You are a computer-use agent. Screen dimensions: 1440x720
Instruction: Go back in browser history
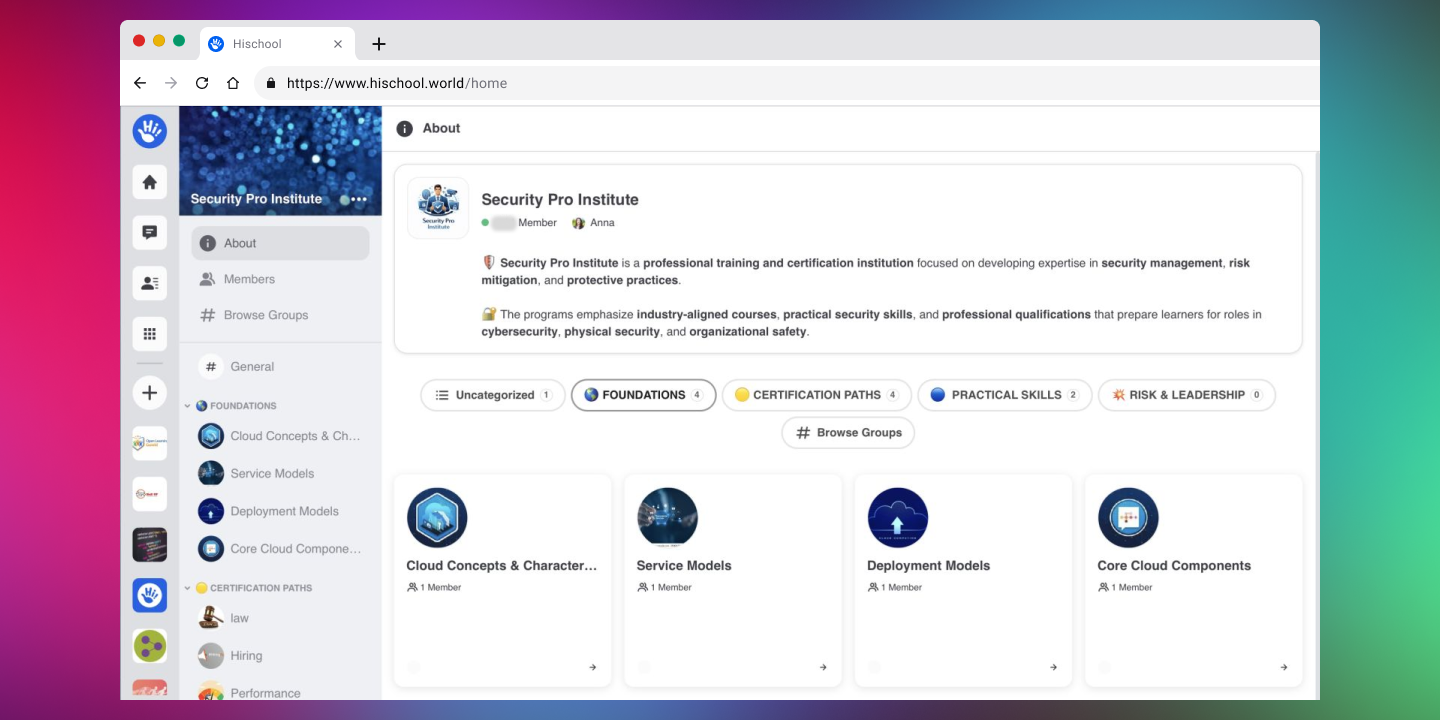coord(140,83)
